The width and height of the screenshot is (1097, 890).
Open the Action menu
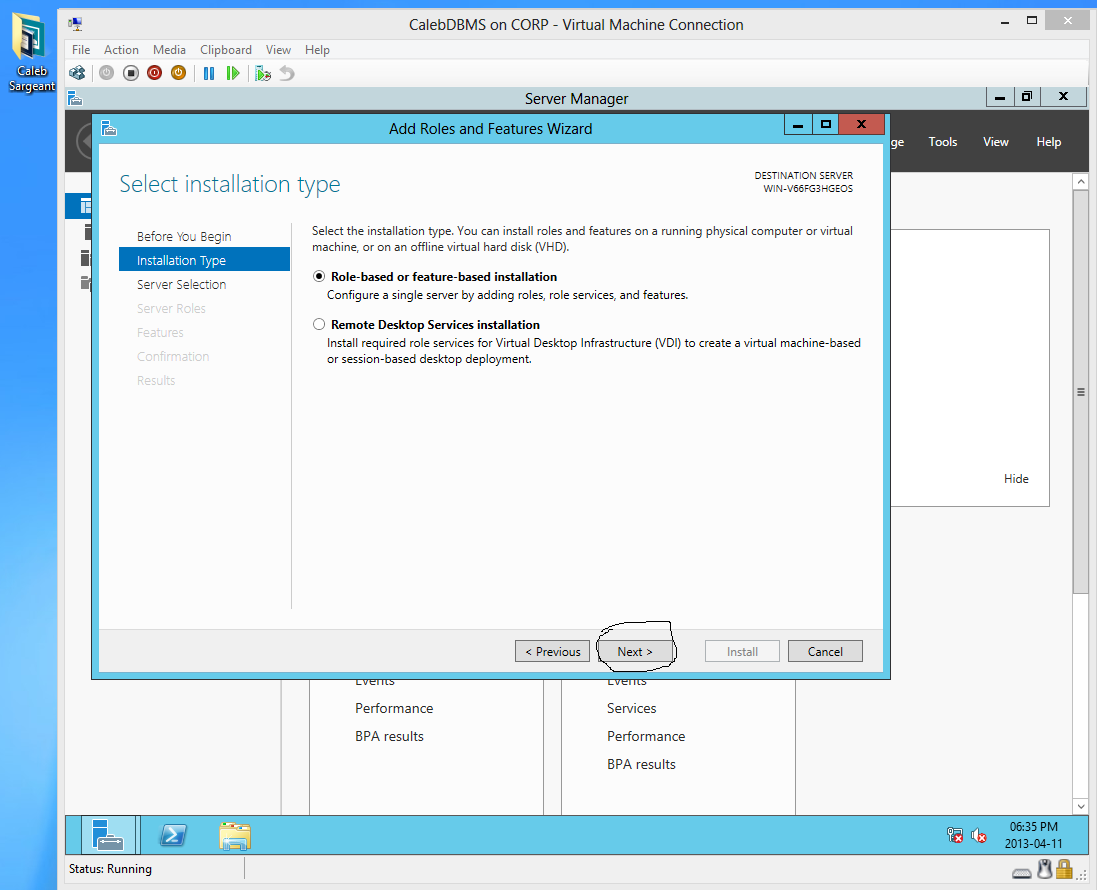pyautogui.click(x=121, y=50)
